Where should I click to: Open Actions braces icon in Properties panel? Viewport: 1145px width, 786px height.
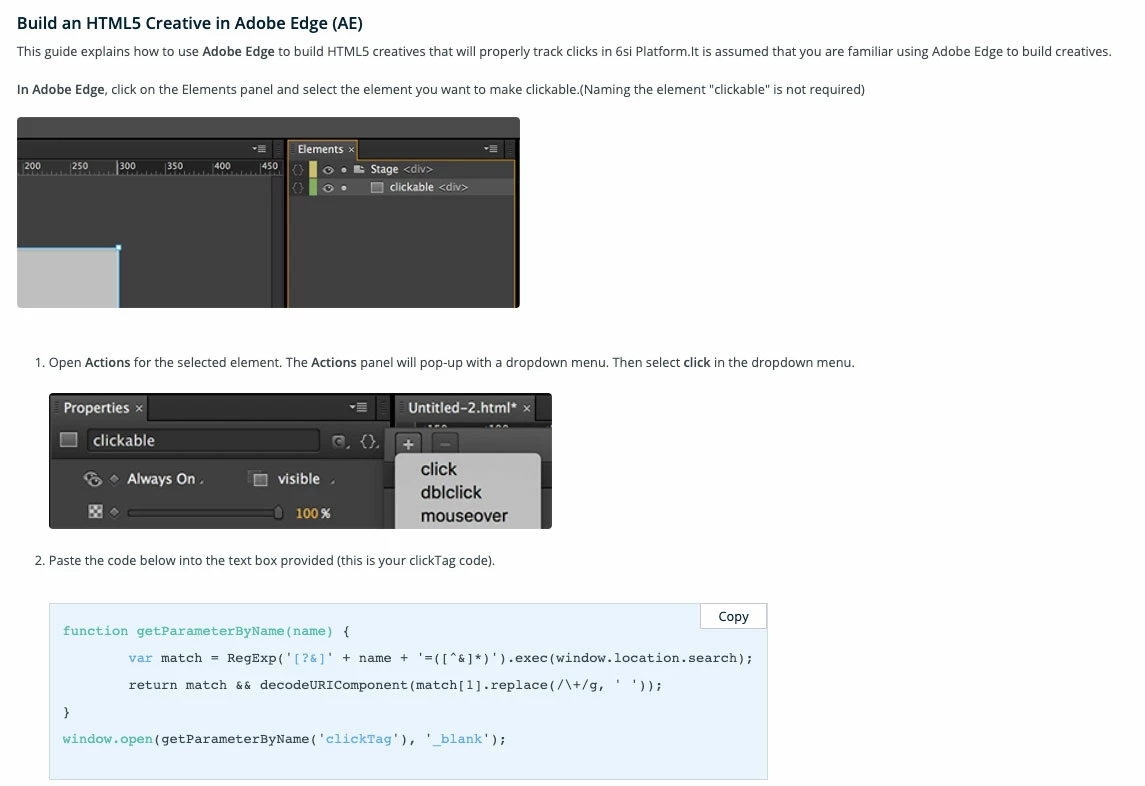pyautogui.click(x=369, y=441)
